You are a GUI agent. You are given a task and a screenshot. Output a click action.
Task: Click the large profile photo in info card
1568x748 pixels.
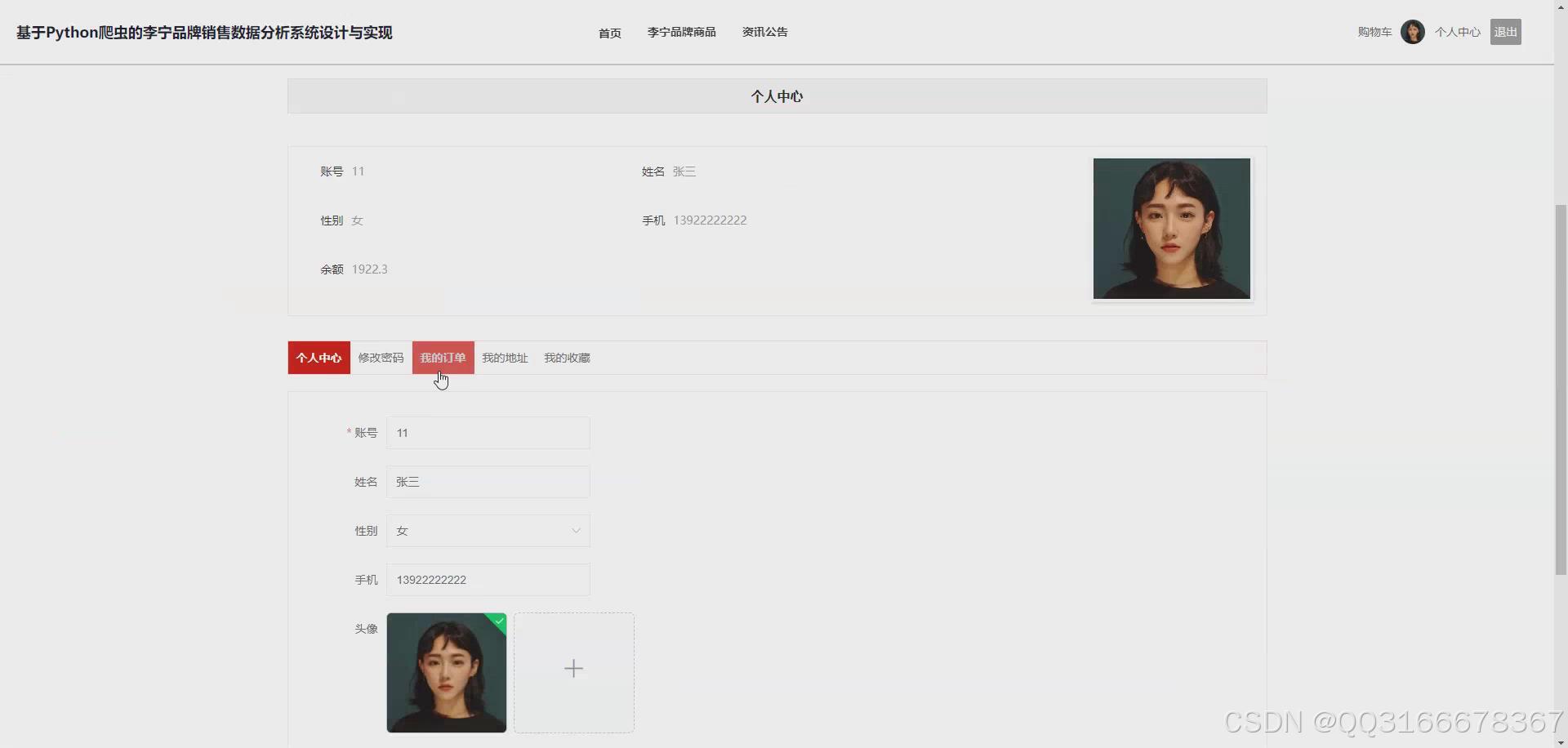1172,229
